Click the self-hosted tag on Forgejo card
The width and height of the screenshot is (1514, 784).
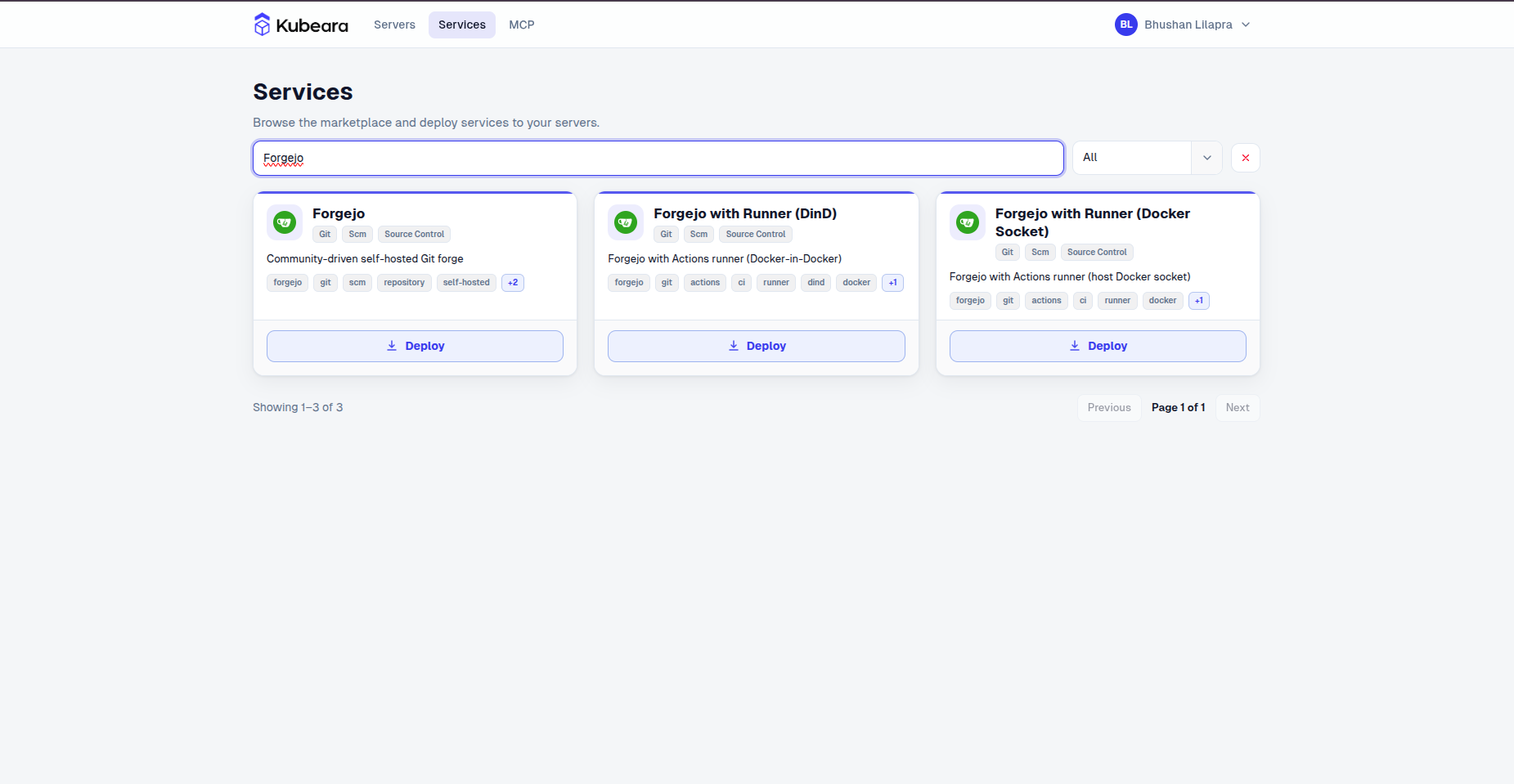click(x=466, y=283)
